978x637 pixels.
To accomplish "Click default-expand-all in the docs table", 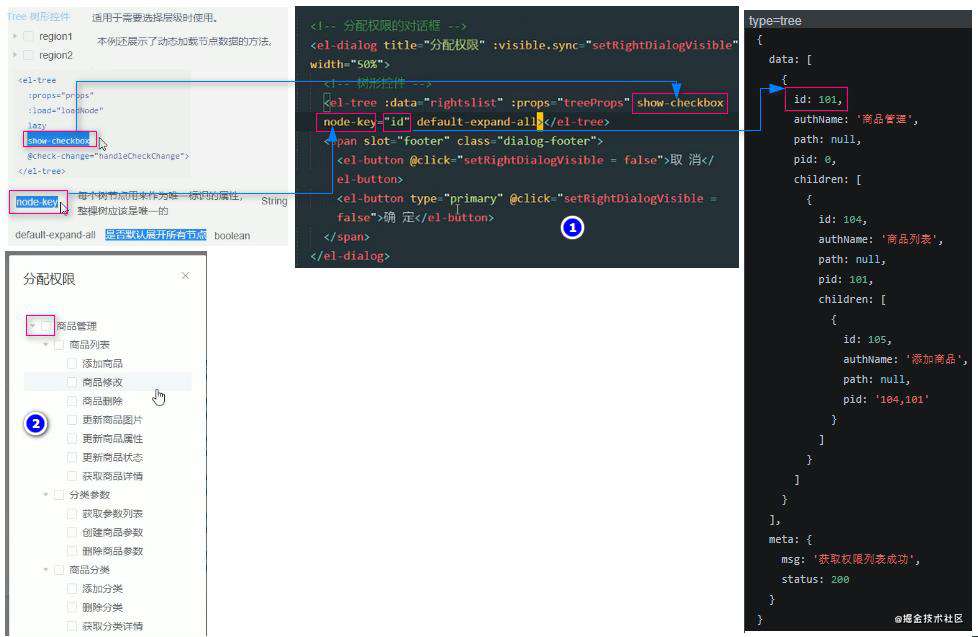I will [x=56, y=235].
